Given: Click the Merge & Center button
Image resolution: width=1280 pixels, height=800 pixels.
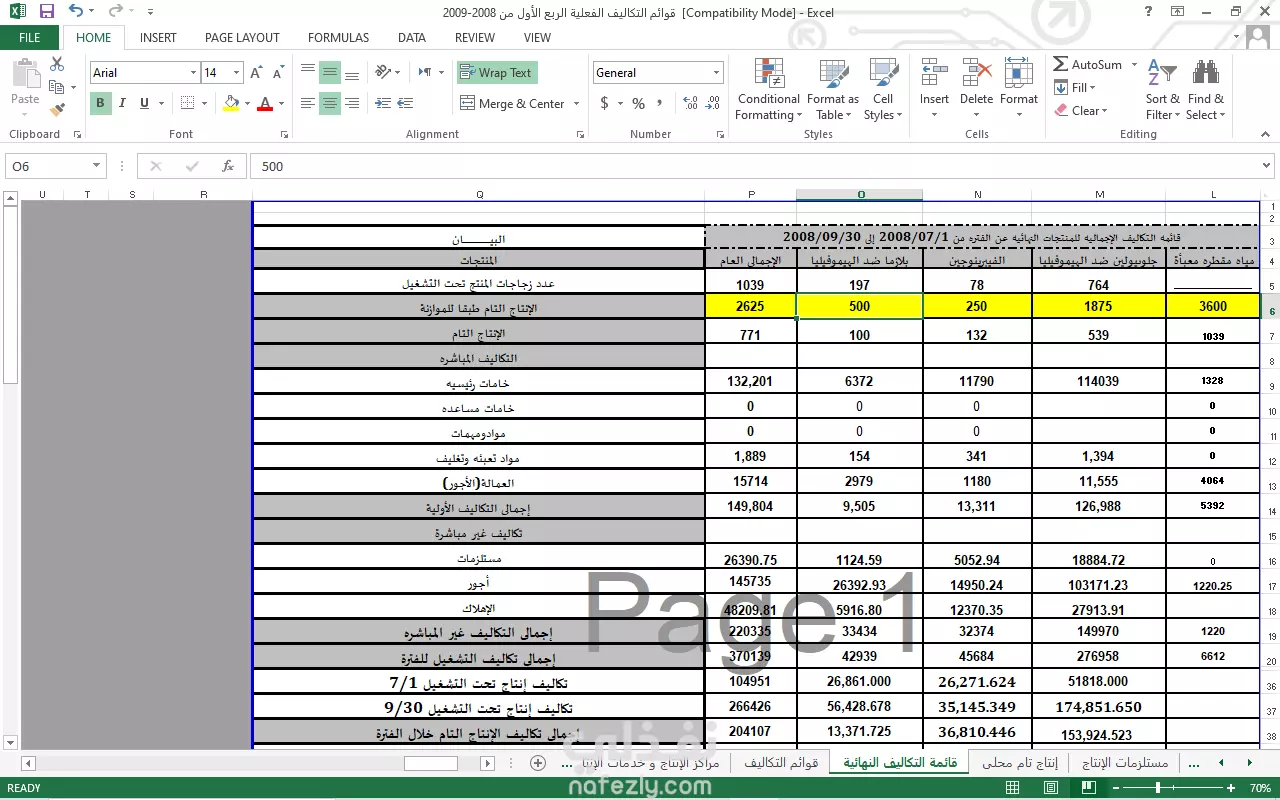Looking at the screenshot, I should coord(512,103).
